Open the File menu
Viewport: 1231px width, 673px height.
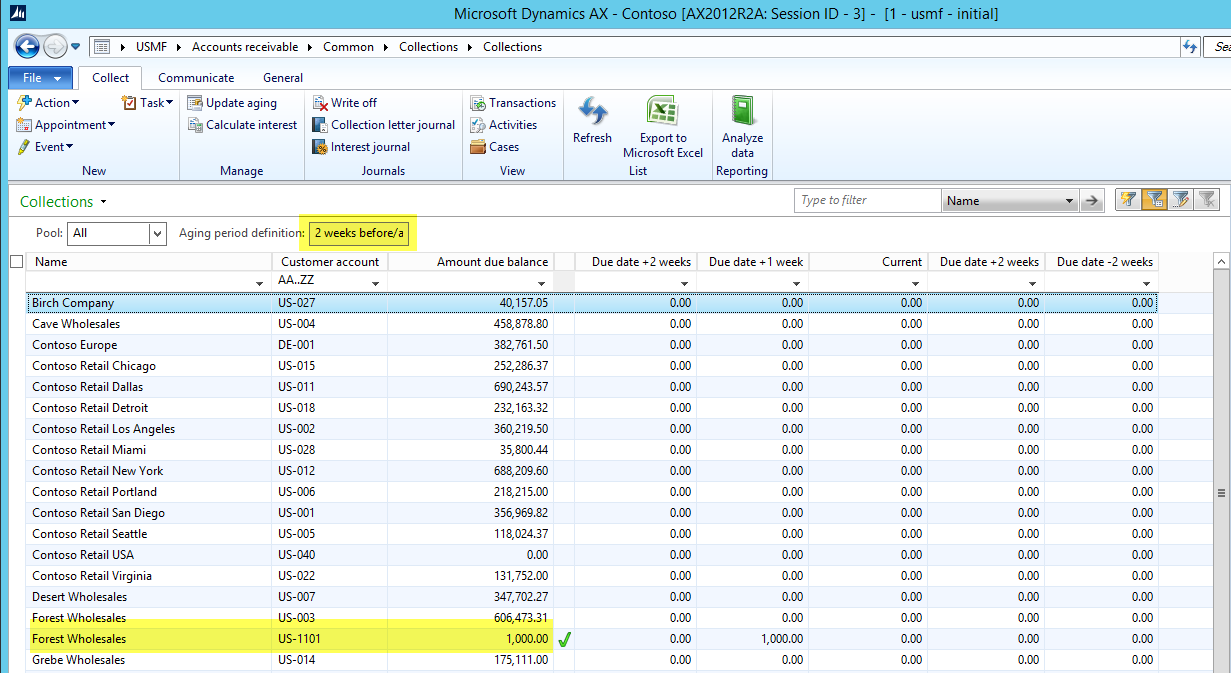click(40, 78)
